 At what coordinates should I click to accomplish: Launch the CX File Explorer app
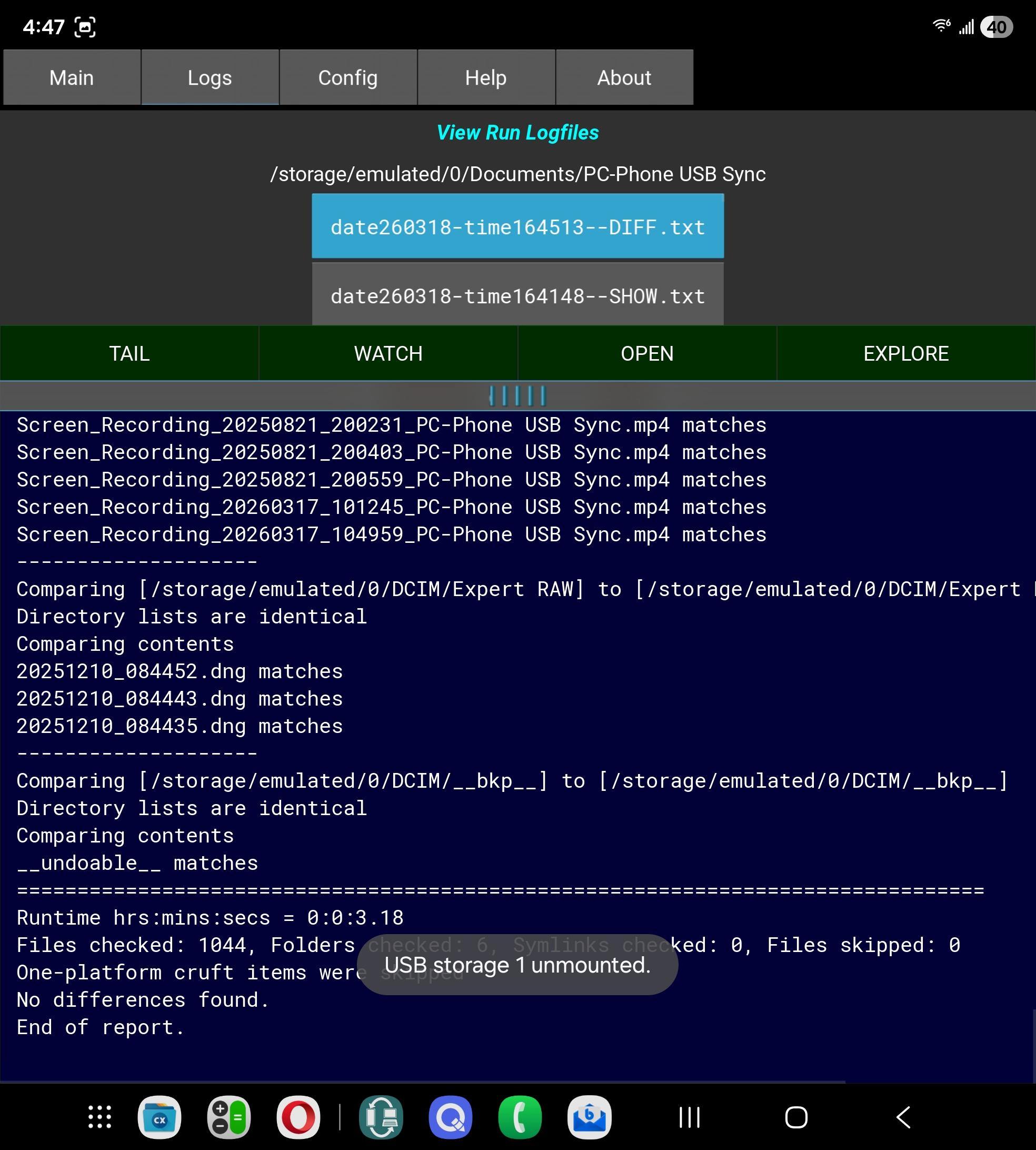(x=160, y=1117)
